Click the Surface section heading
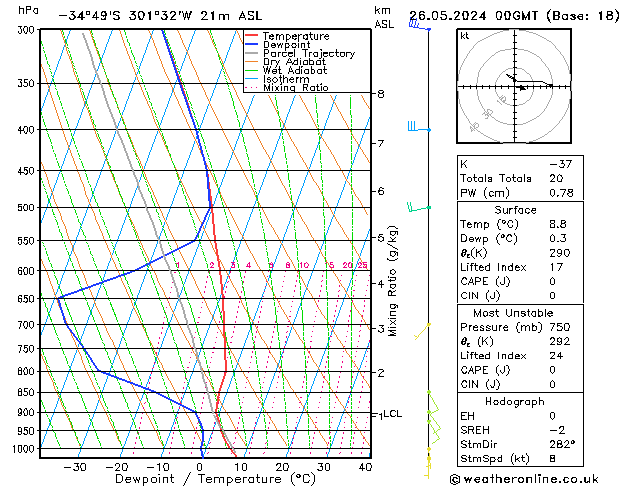The height and width of the screenshot is (486, 629). [x=515, y=210]
